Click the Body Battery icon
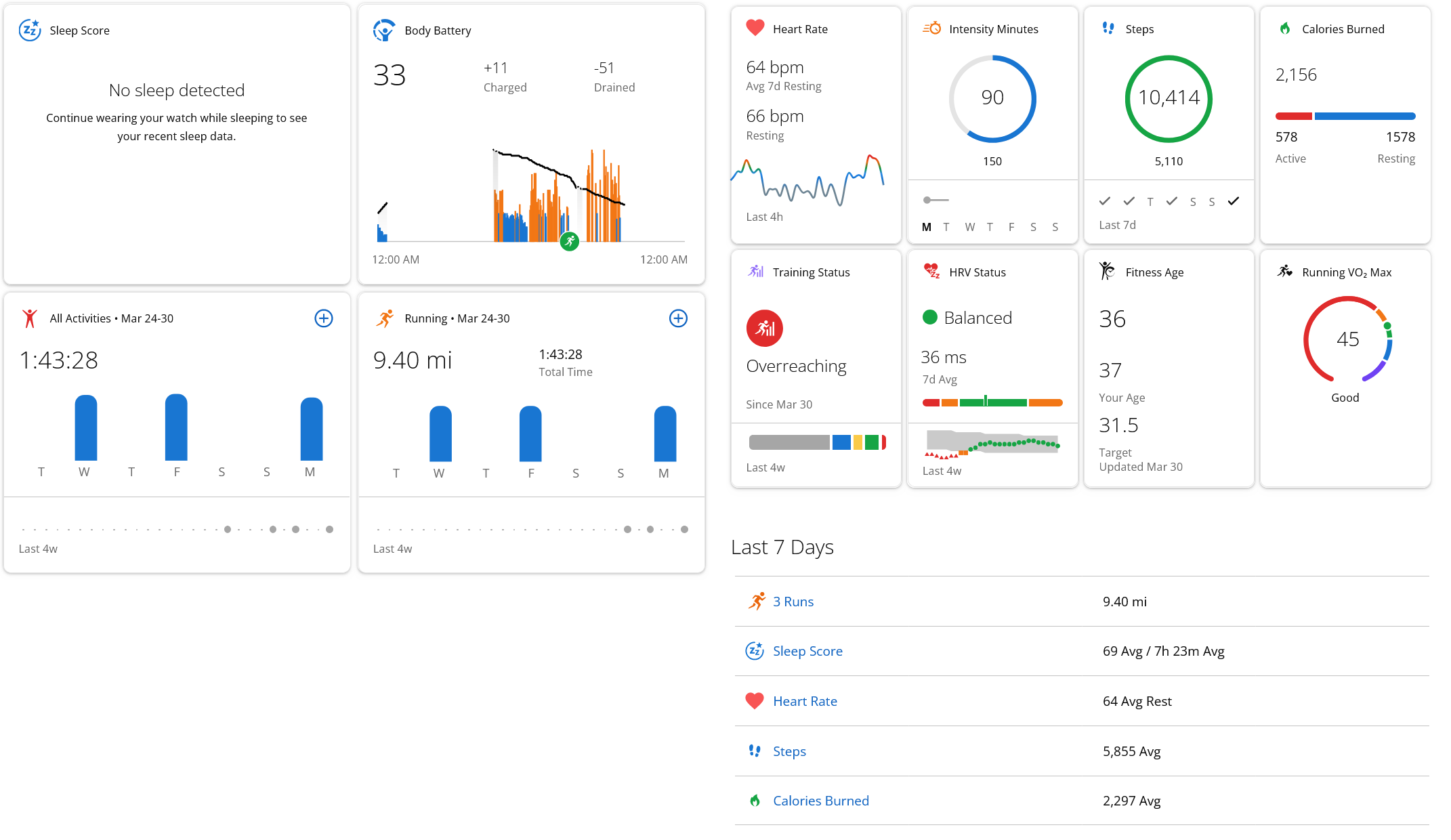Image resolution: width=1451 pixels, height=840 pixels. tap(384, 30)
